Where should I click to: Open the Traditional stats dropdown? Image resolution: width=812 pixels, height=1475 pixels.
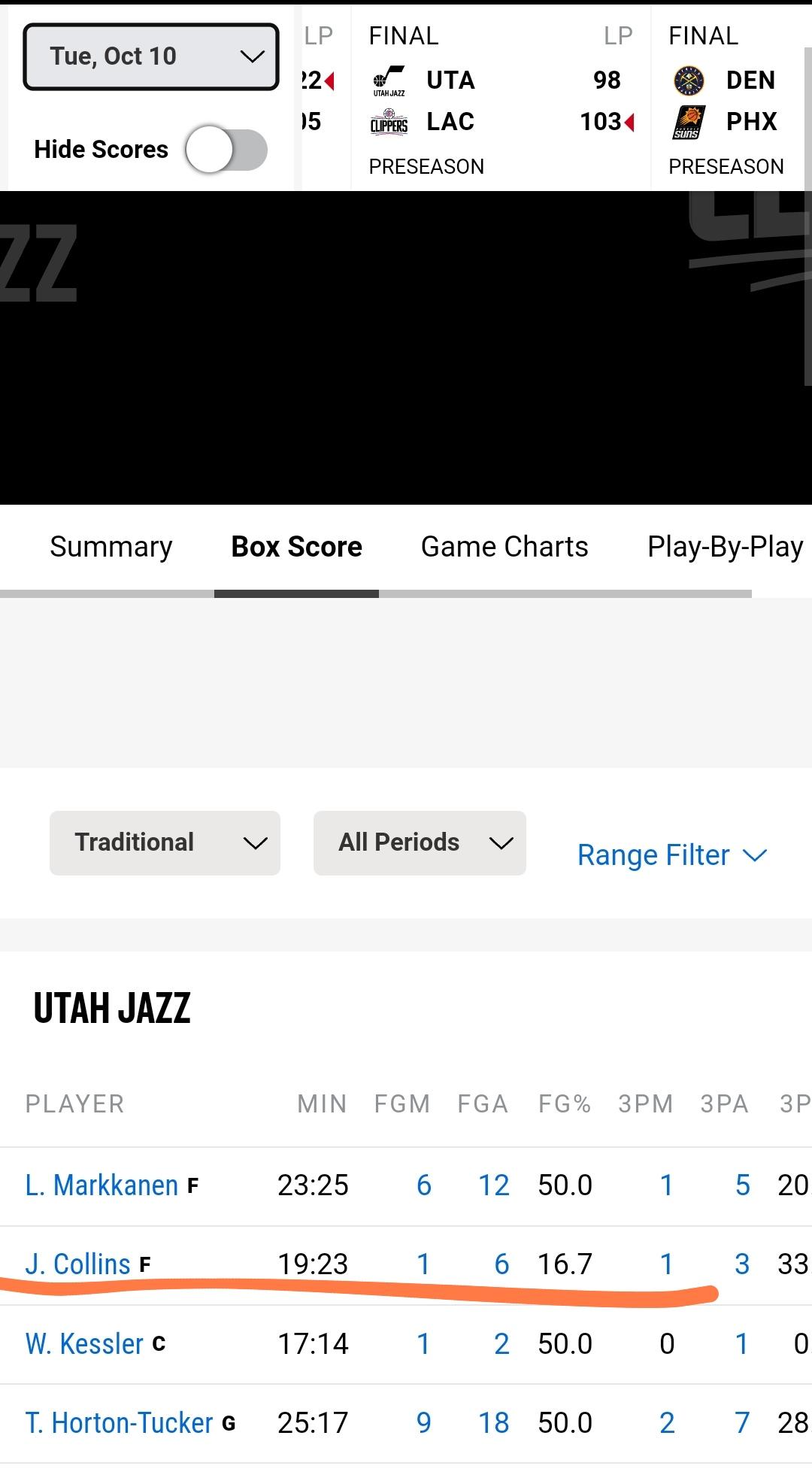point(165,842)
